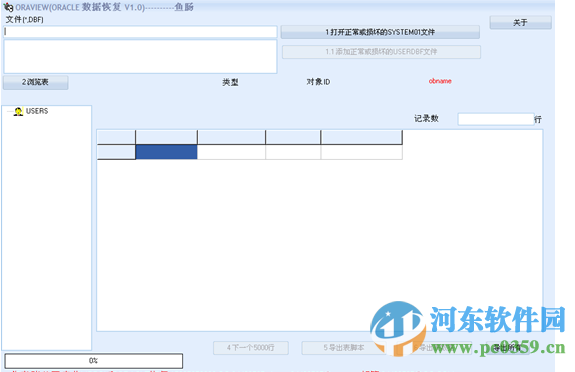
Task: Click the 对象ID label
Action: (318, 82)
